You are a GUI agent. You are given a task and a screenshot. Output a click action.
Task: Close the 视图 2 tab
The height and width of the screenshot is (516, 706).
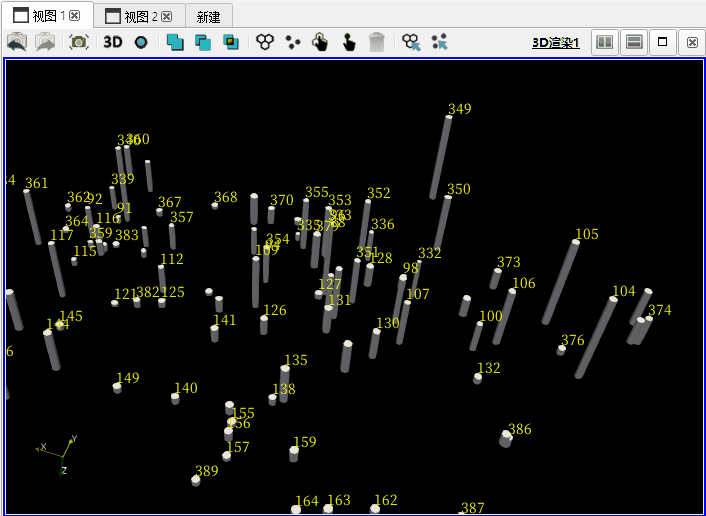[167, 17]
